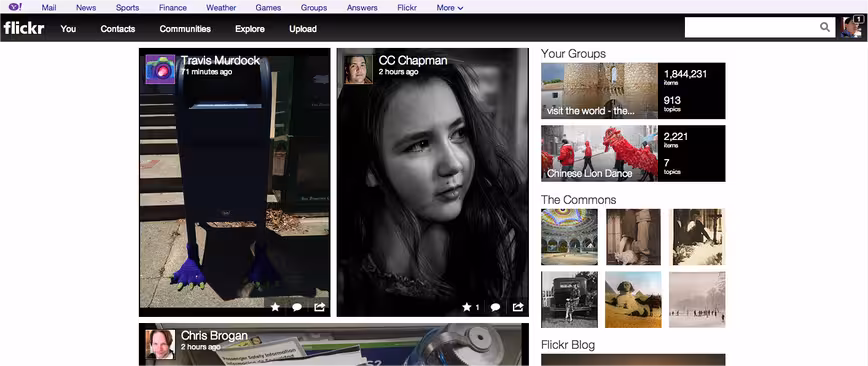Open Yahoo Answers link
This screenshot has height=366, width=868.
click(x=362, y=8)
